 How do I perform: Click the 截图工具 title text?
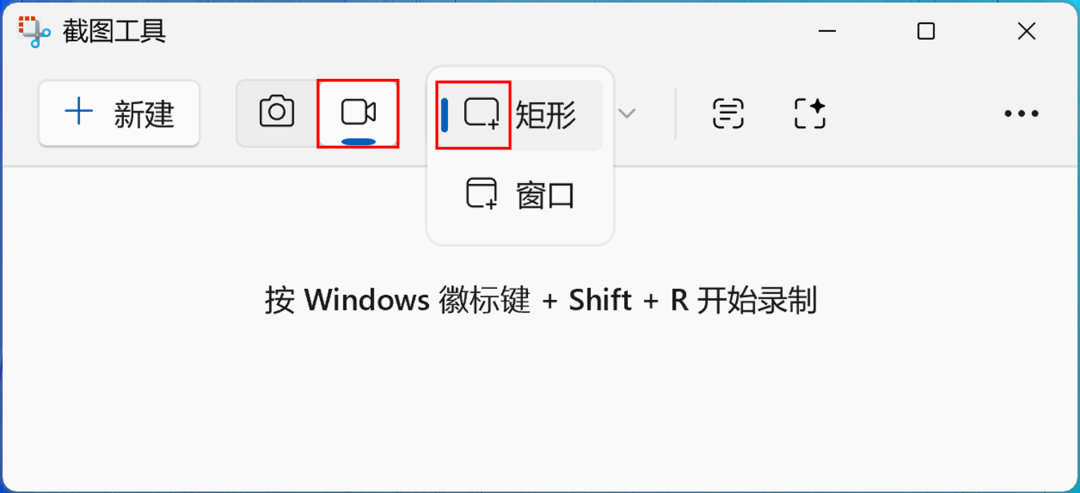(113, 32)
